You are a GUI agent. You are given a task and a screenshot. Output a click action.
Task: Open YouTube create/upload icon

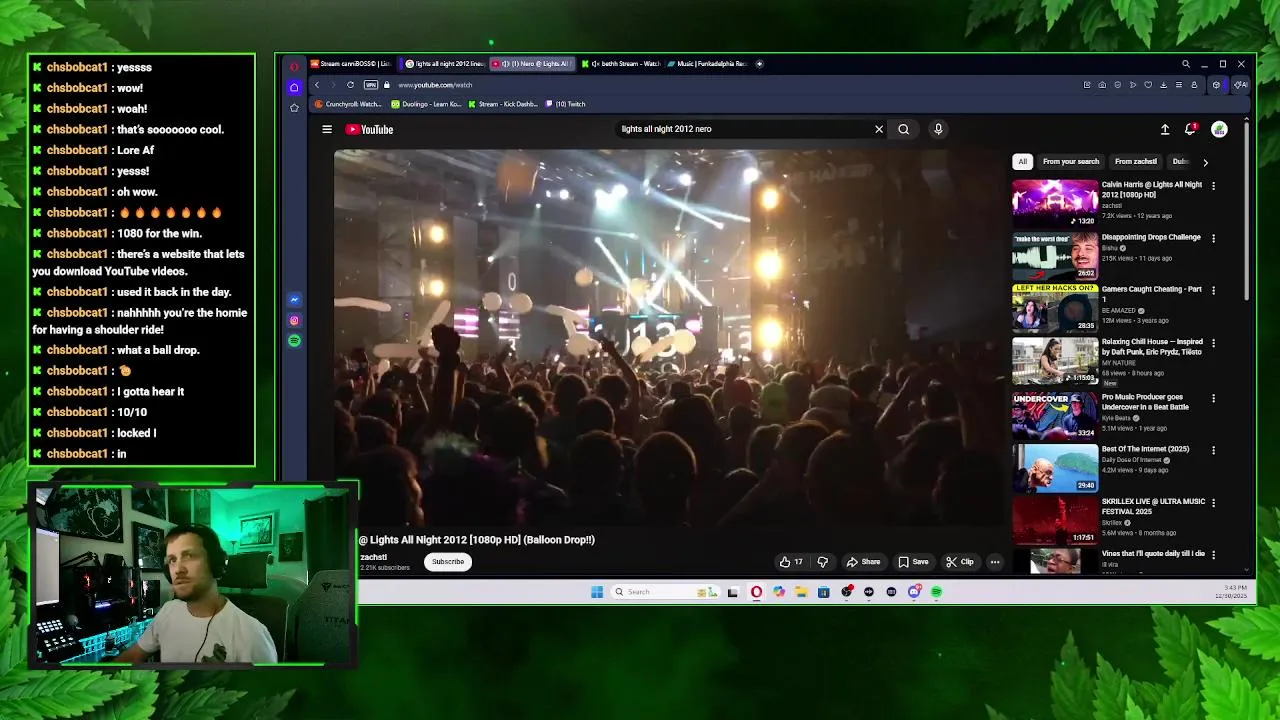point(1165,129)
